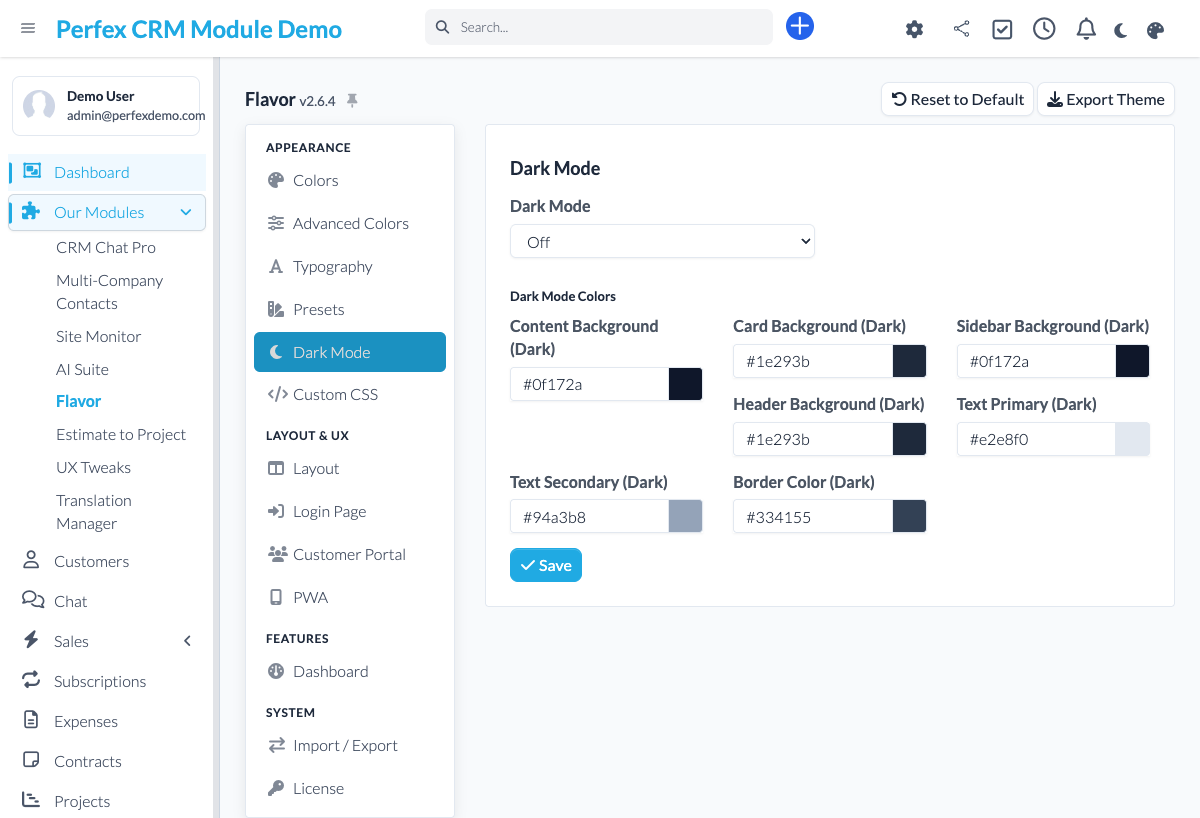Image resolution: width=1200 pixels, height=818 pixels.
Task: Expand the Sales submenu arrow
Action: point(187,641)
